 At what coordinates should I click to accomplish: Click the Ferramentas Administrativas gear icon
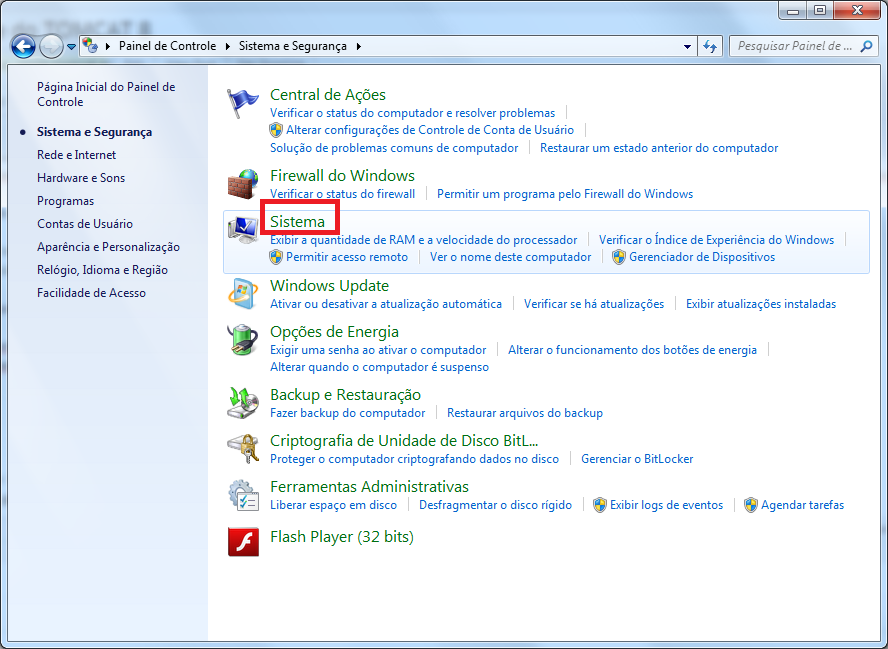[243, 495]
